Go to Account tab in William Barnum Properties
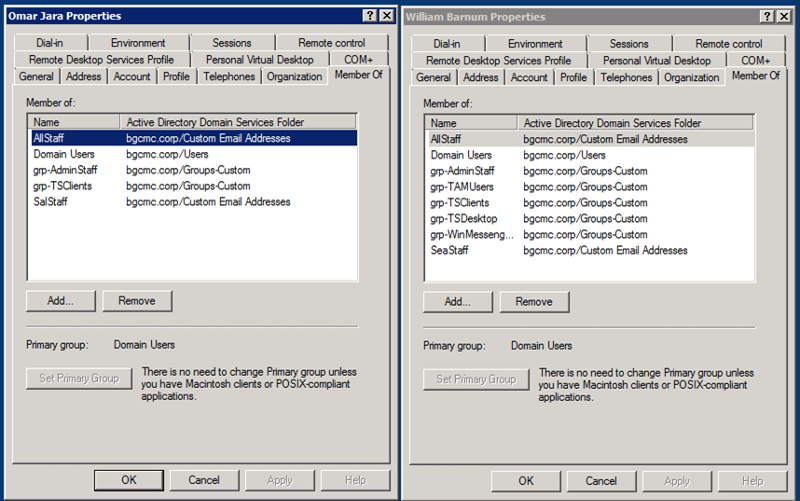 click(x=529, y=77)
